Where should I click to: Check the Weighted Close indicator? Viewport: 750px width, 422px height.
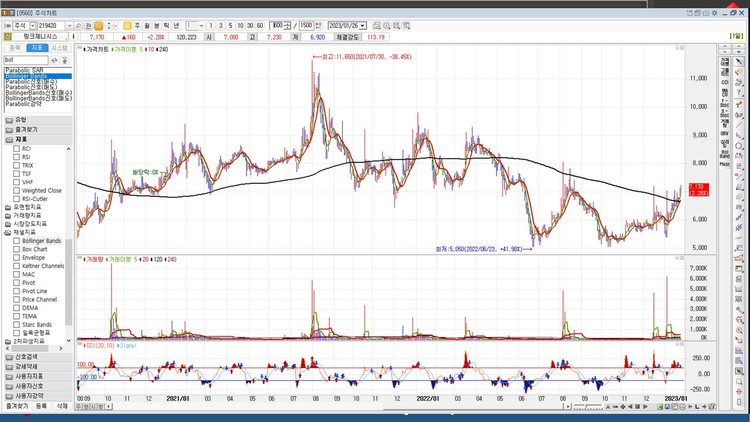click(x=16, y=190)
